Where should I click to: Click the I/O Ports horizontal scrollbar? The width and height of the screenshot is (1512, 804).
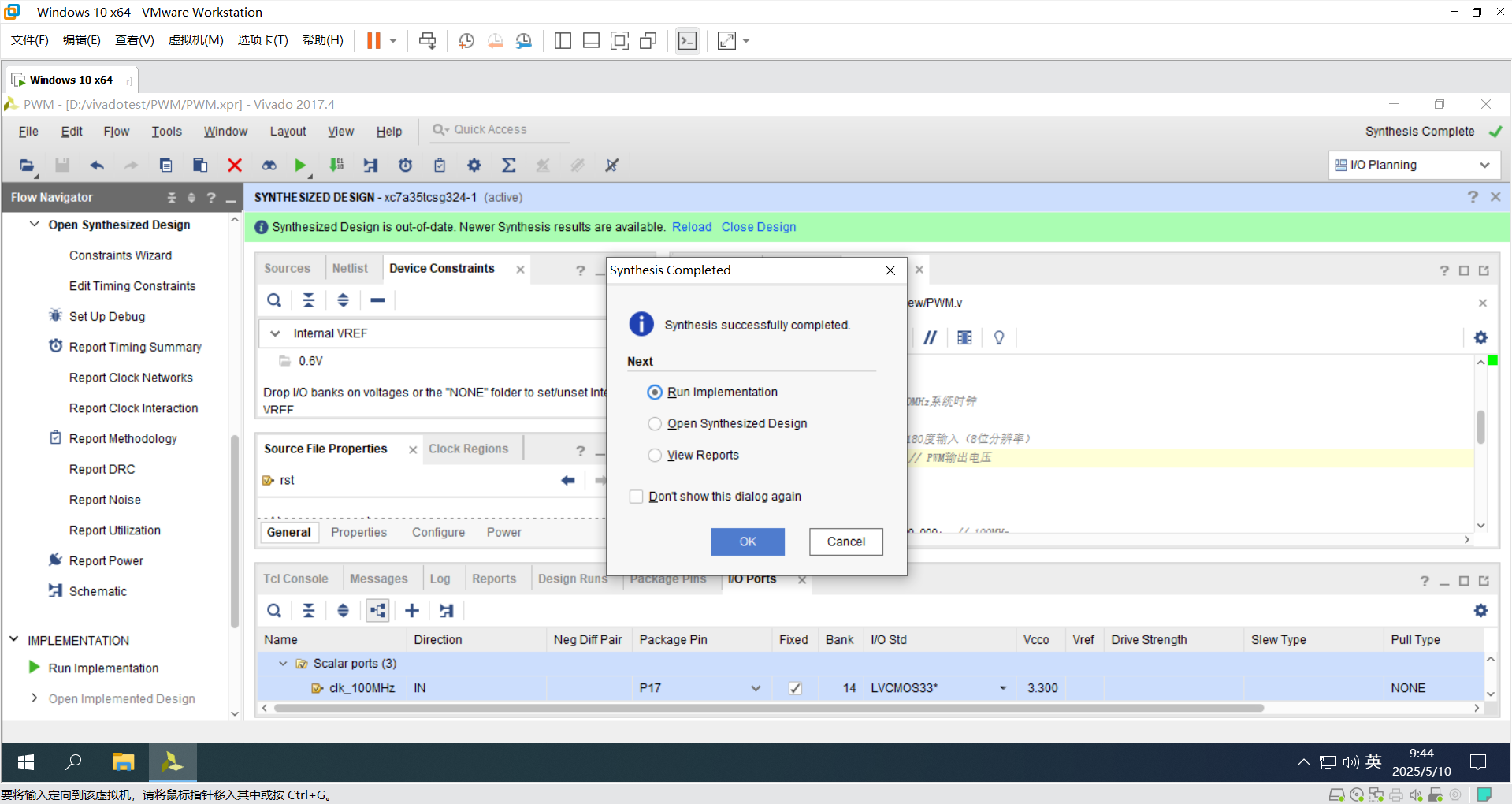769,708
